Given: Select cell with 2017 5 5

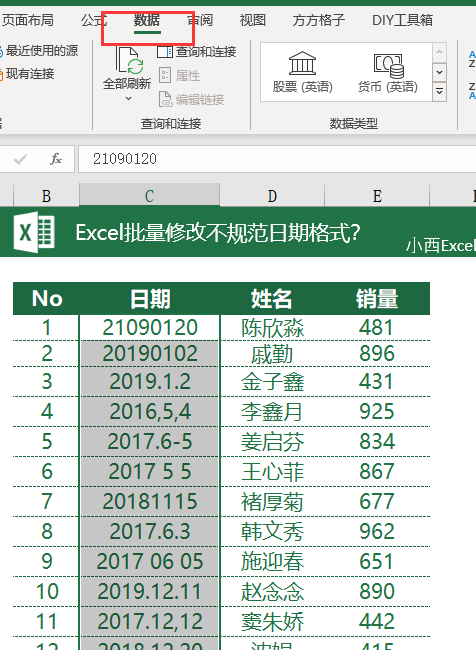Looking at the screenshot, I should (x=149, y=471).
